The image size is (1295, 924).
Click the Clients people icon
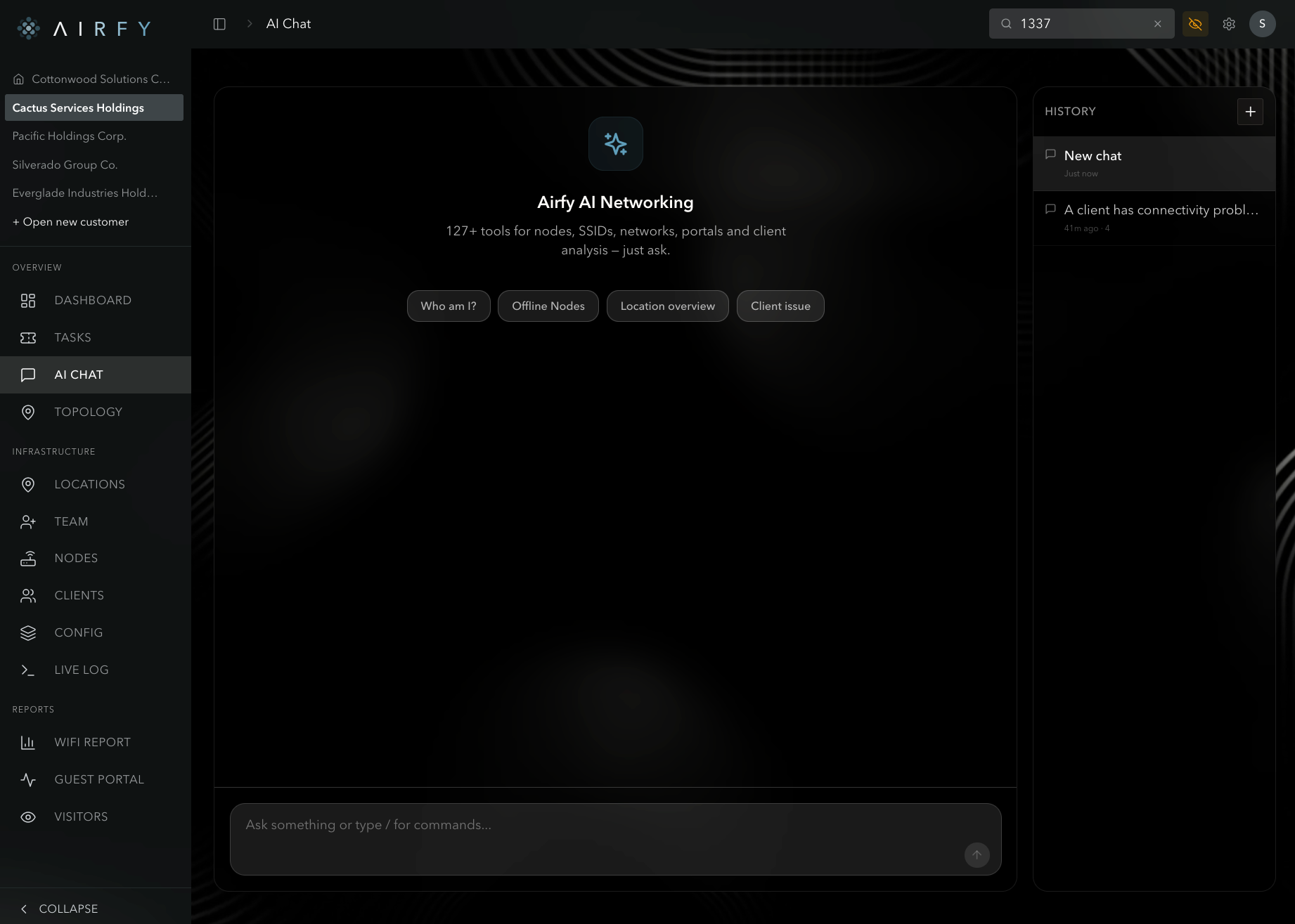coord(28,596)
